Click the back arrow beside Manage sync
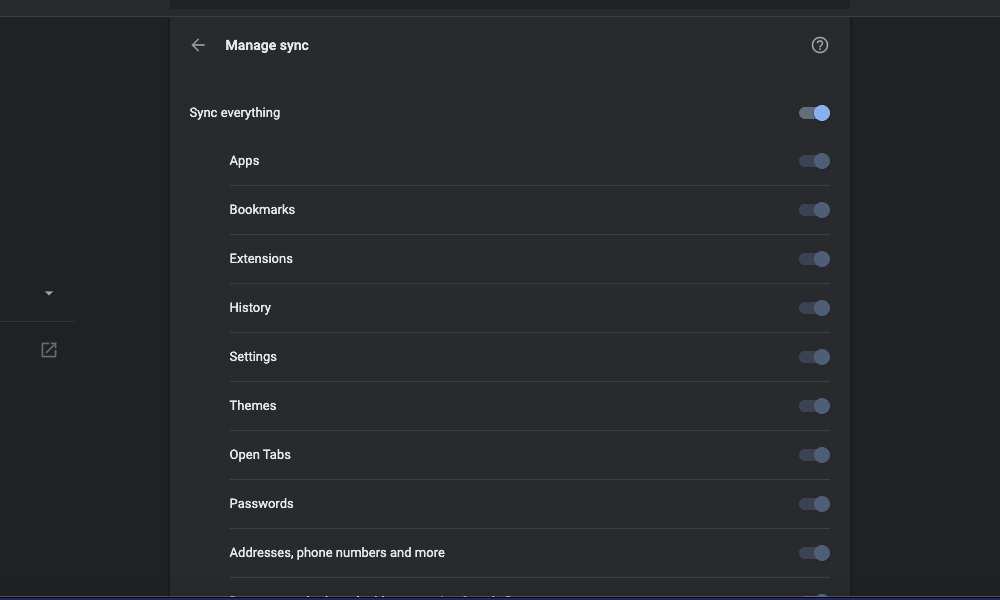Viewport: 1000px width, 600px height. (198, 45)
